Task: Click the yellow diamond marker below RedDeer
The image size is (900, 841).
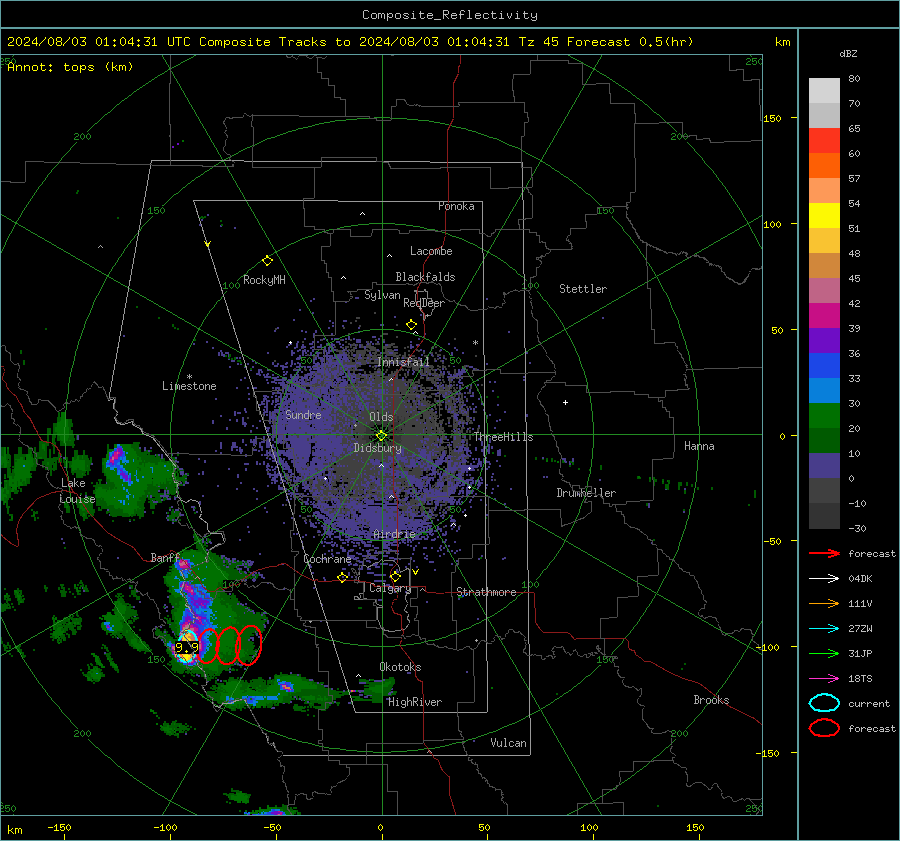Action: click(x=411, y=325)
